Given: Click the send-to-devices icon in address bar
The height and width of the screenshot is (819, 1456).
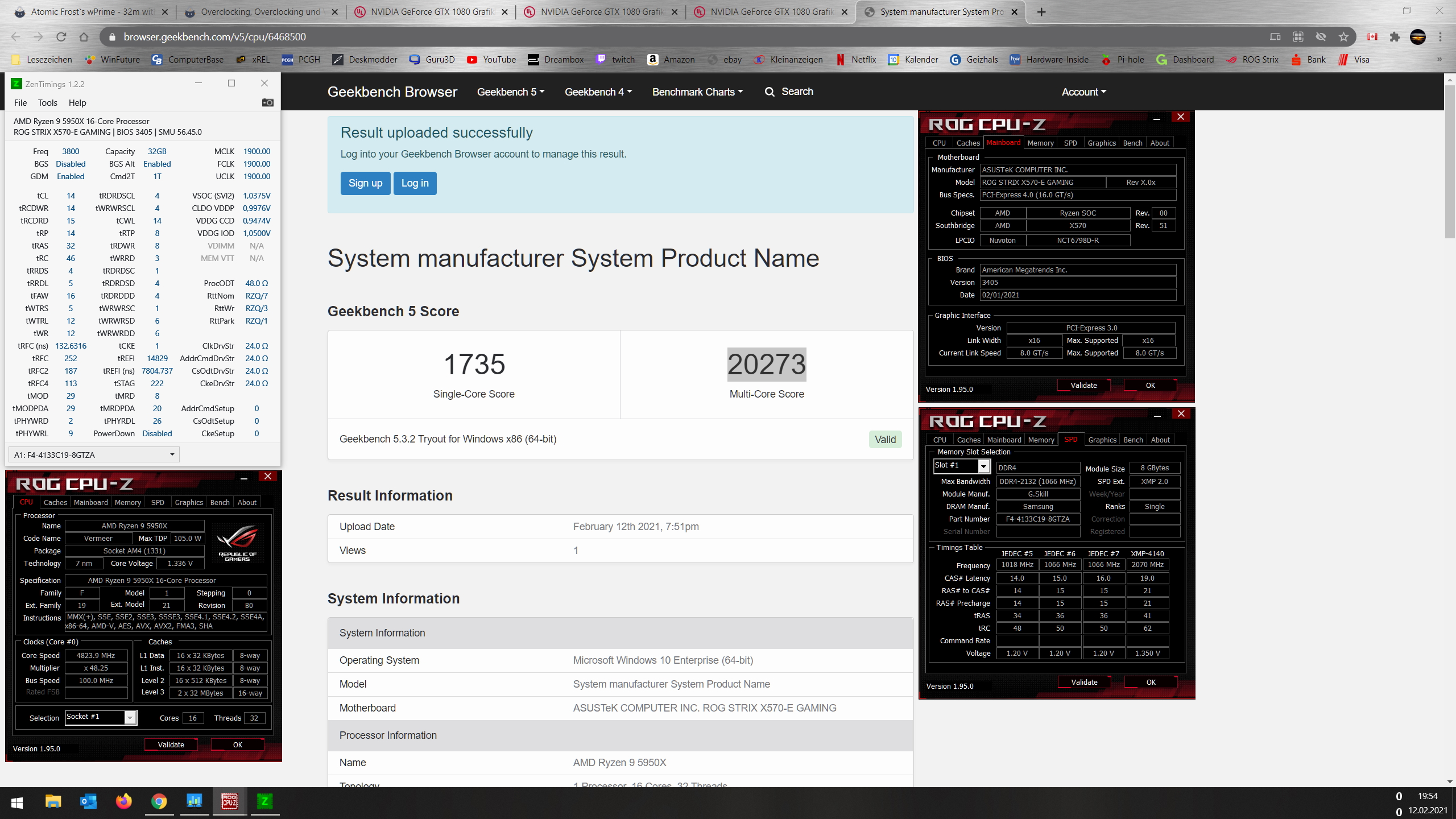Looking at the screenshot, I should tap(1275, 37).
